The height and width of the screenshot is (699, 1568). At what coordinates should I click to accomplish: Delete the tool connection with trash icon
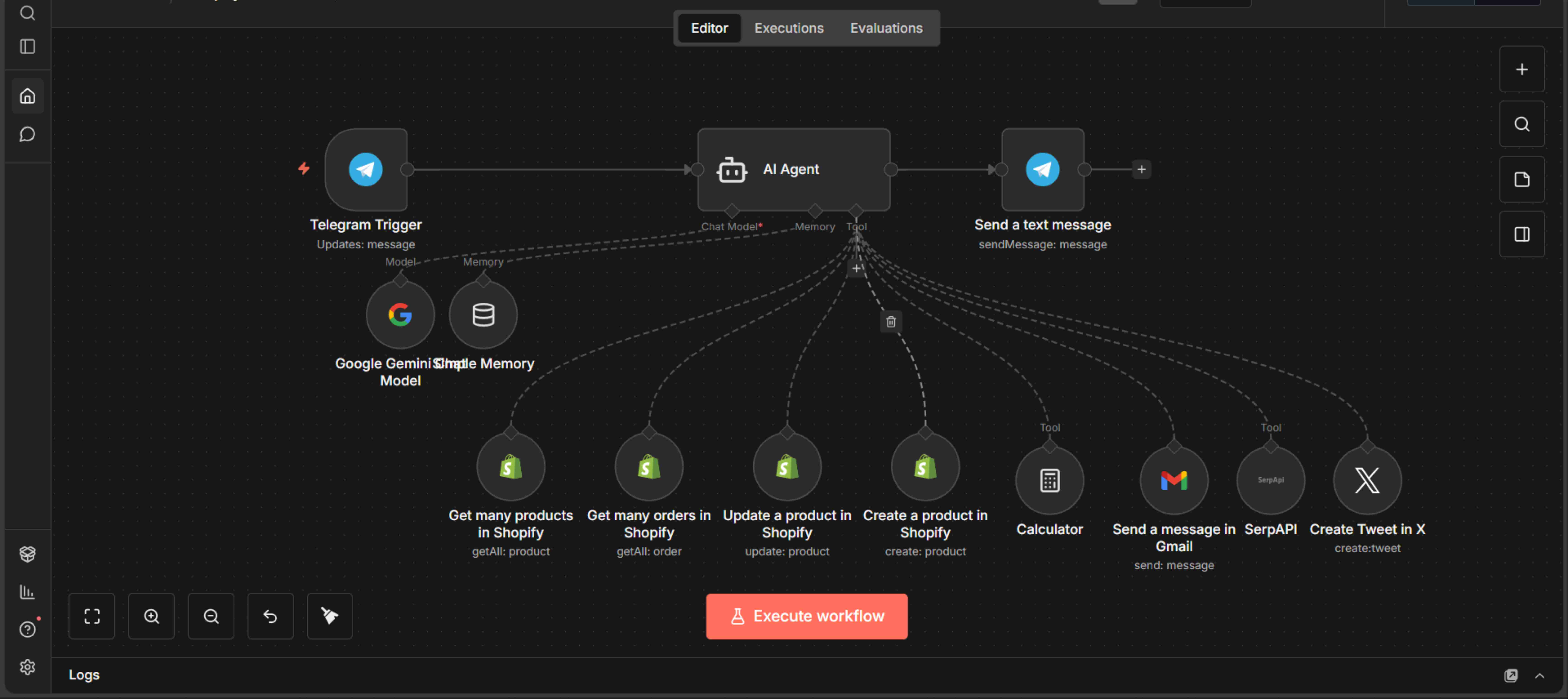(891, 322)
